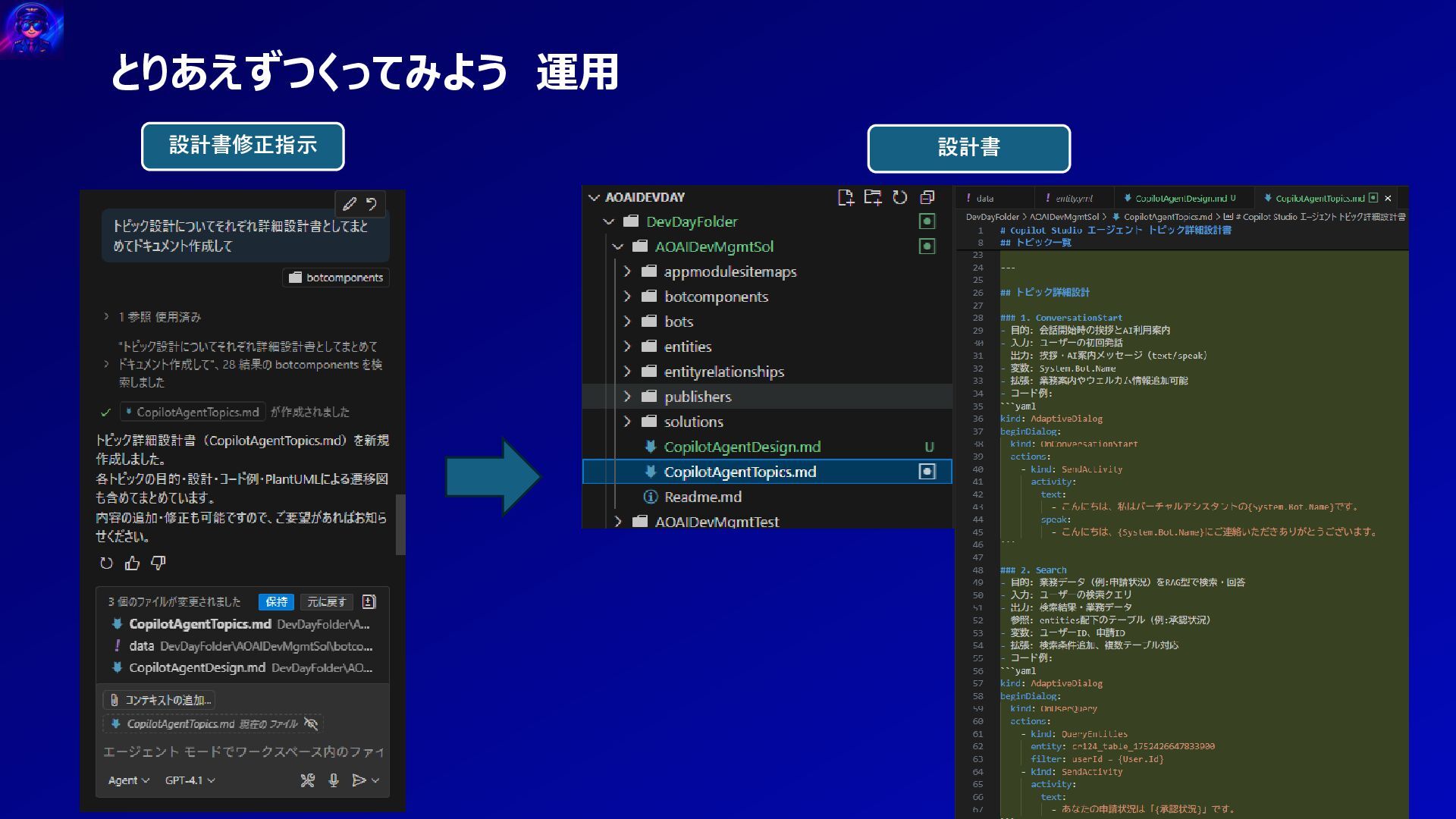
Task: Toggle the eye icon on current file context
Action: coord(311,723)
